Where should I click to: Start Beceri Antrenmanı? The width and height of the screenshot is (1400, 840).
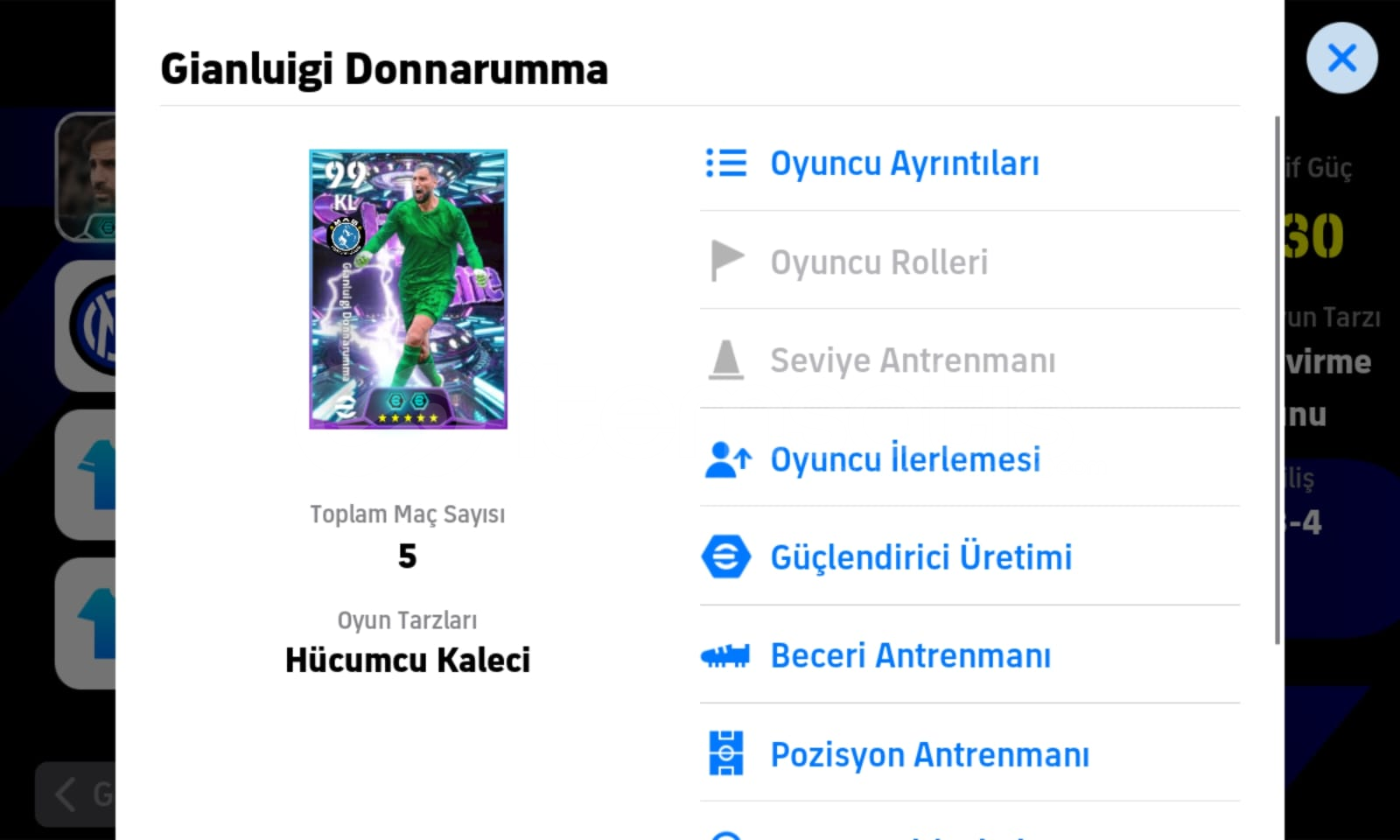tap(910, 656)
